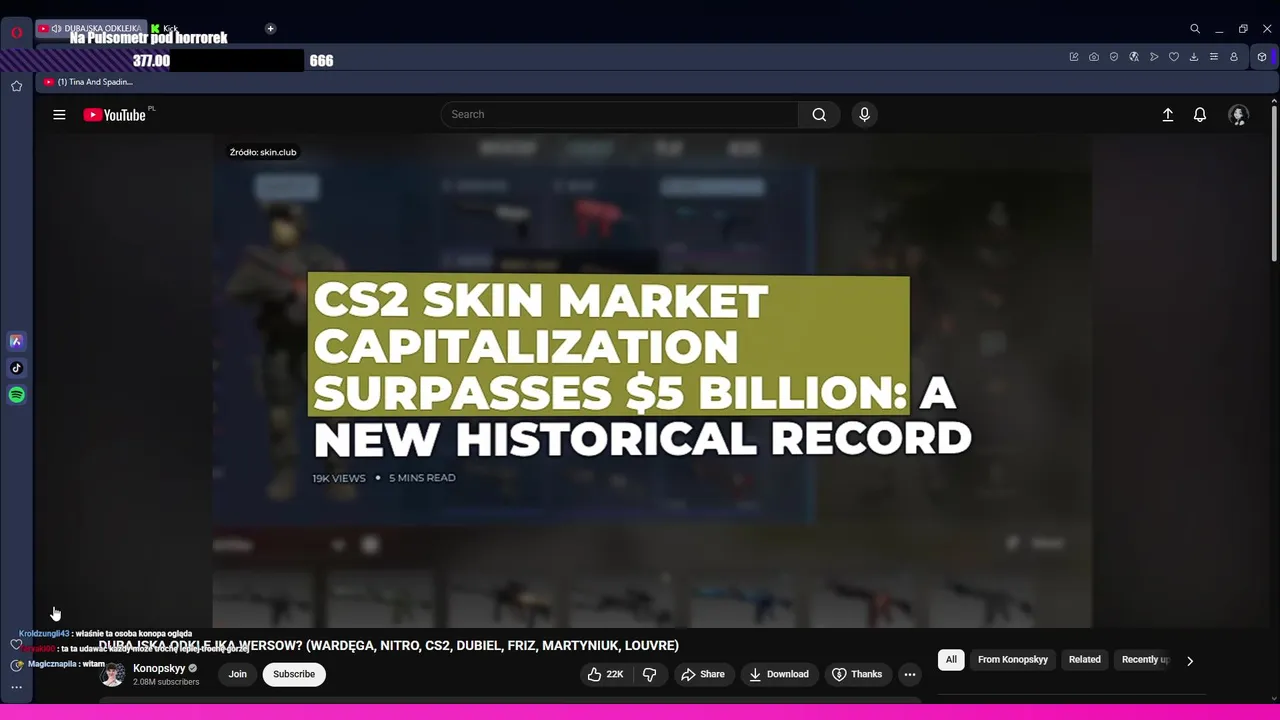Open the page translate globe icon
1280x720 pixels.
(1134, 57)
